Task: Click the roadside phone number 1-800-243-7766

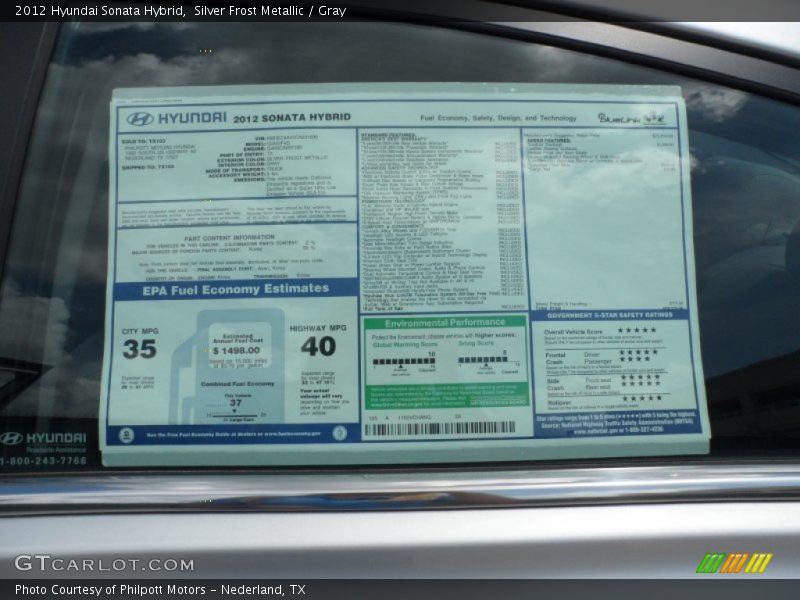Action: (x=44, y=461)
